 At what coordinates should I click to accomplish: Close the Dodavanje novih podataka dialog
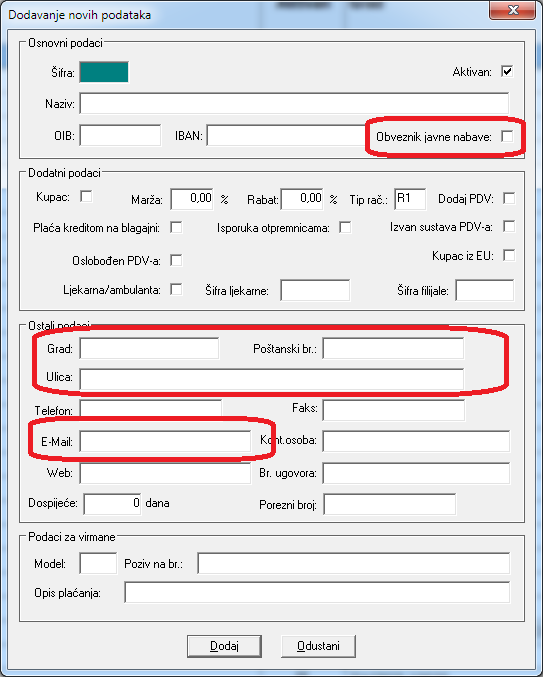(513, 10)
